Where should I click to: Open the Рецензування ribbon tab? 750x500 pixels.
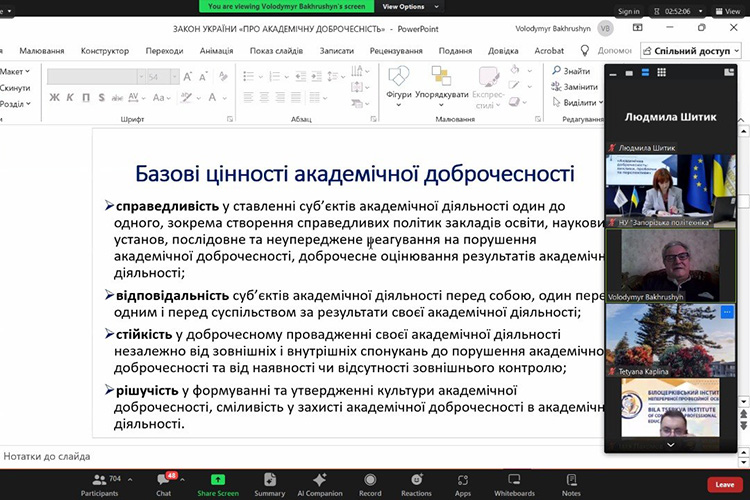coord(395,51)
